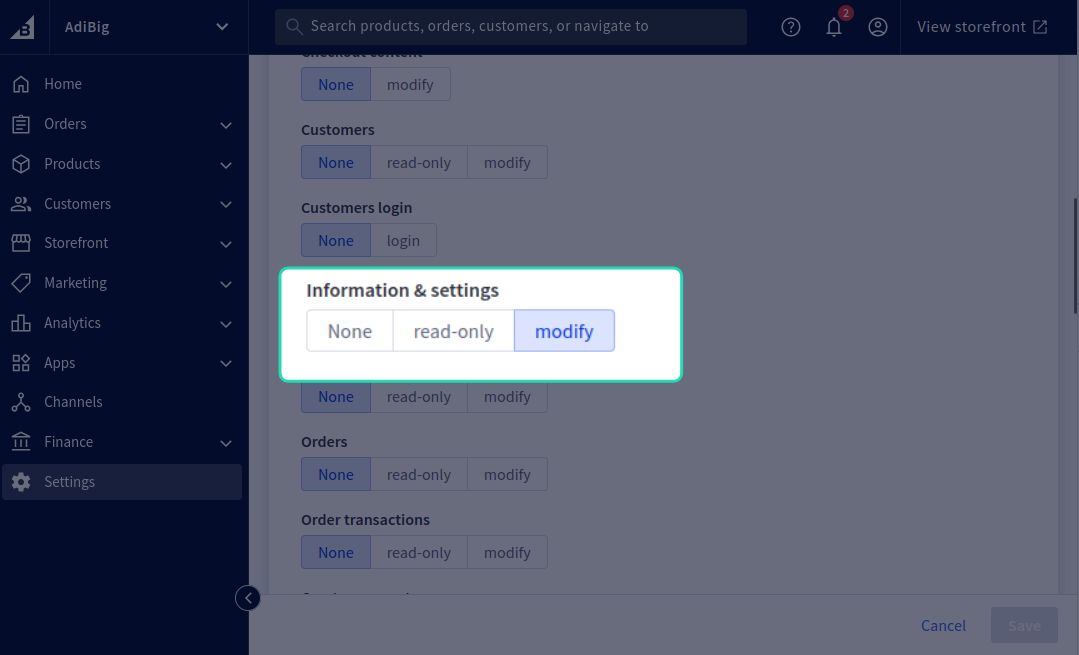This screenshot has width=1079, height=655.
Task: Click the external link icon beside View storefront
Action: (1040, 27)
